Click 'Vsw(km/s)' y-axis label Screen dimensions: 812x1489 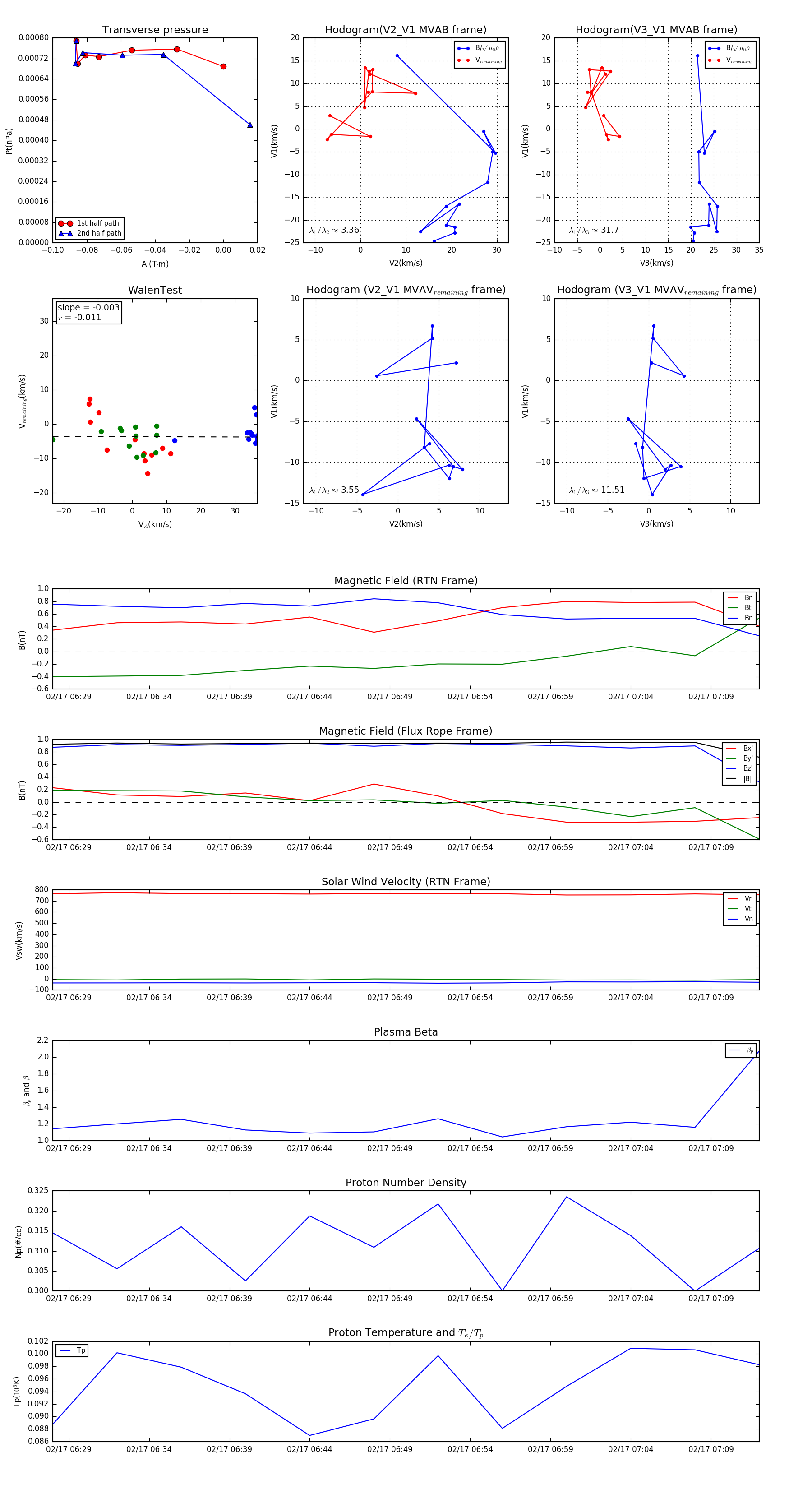[x=18, y=940]
